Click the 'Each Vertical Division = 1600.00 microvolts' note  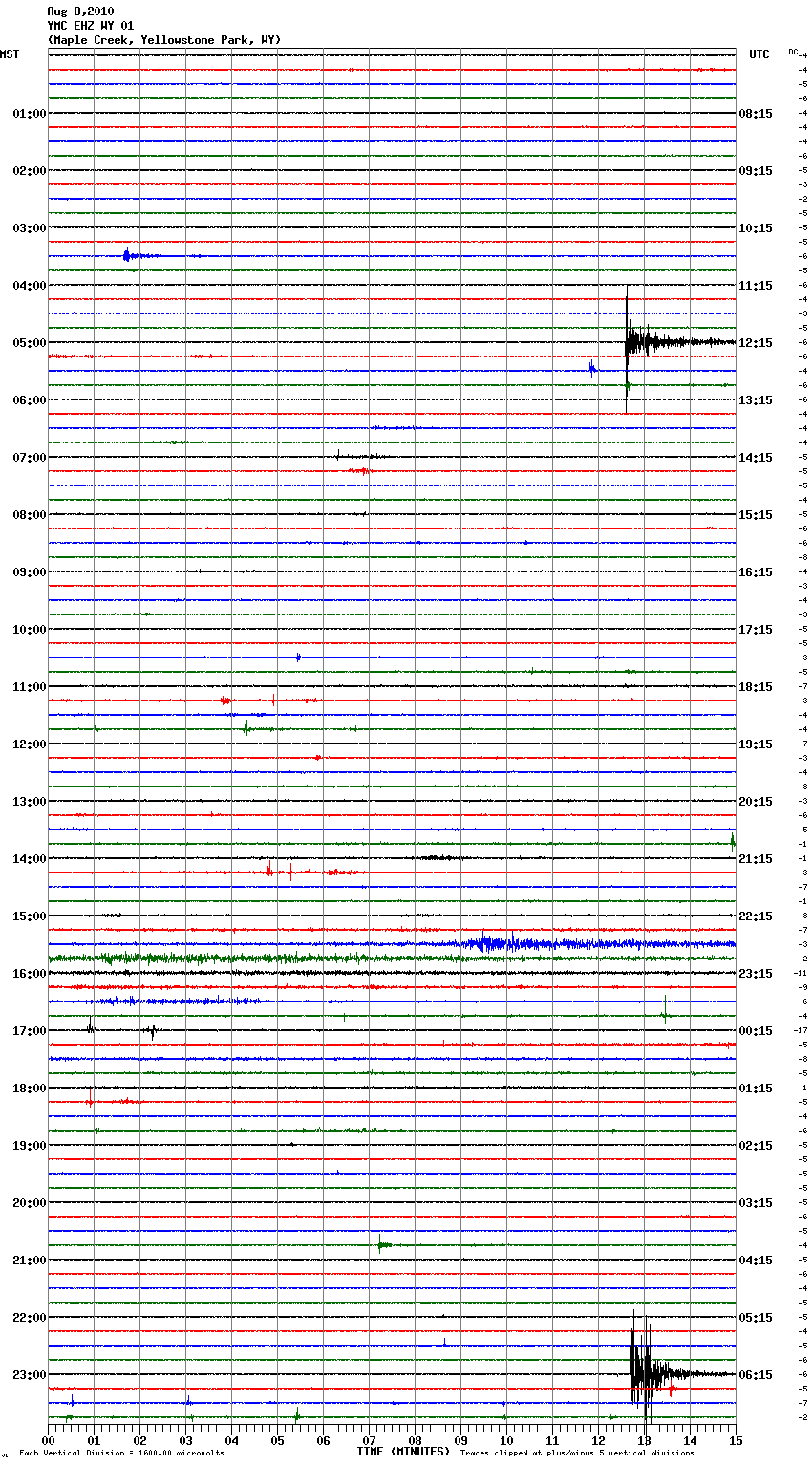tap(121, 1454)
